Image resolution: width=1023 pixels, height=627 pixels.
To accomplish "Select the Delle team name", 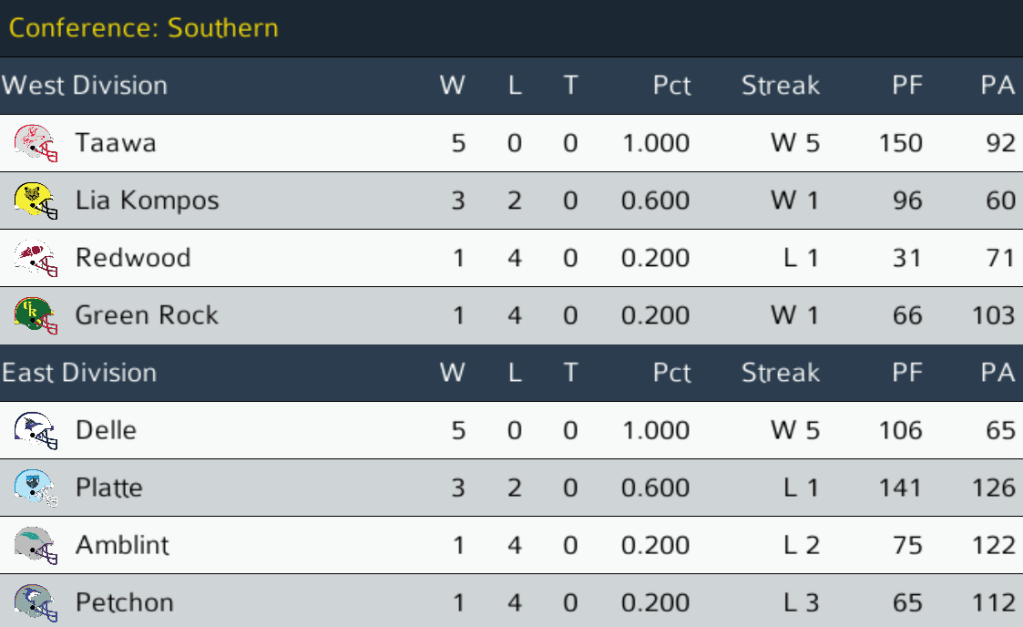I will point(106,431).
